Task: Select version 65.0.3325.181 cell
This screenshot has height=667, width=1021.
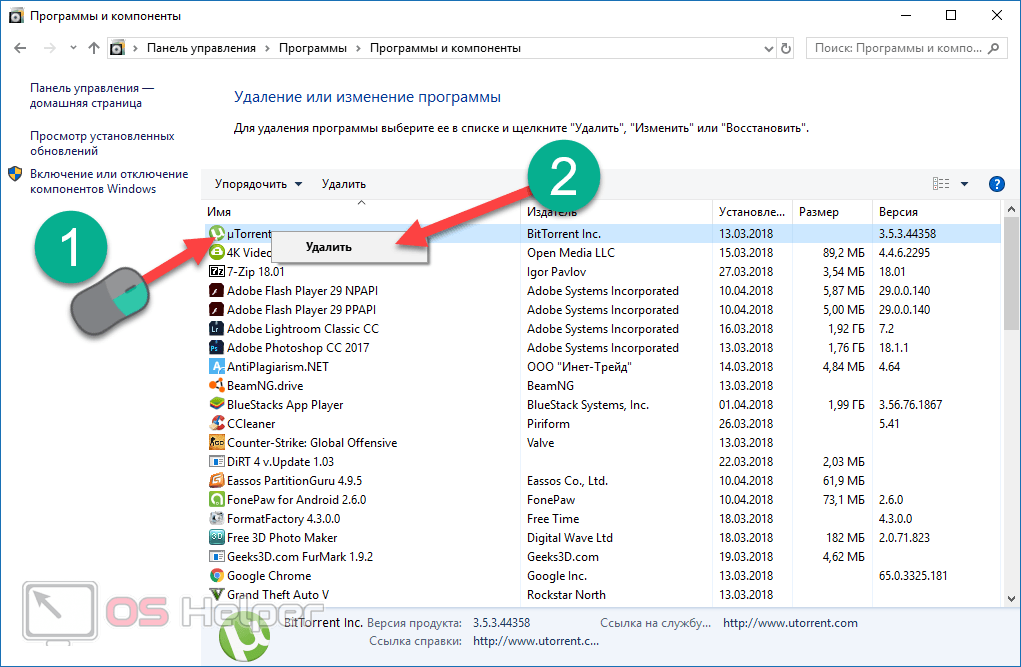Action: coord(913,575)
